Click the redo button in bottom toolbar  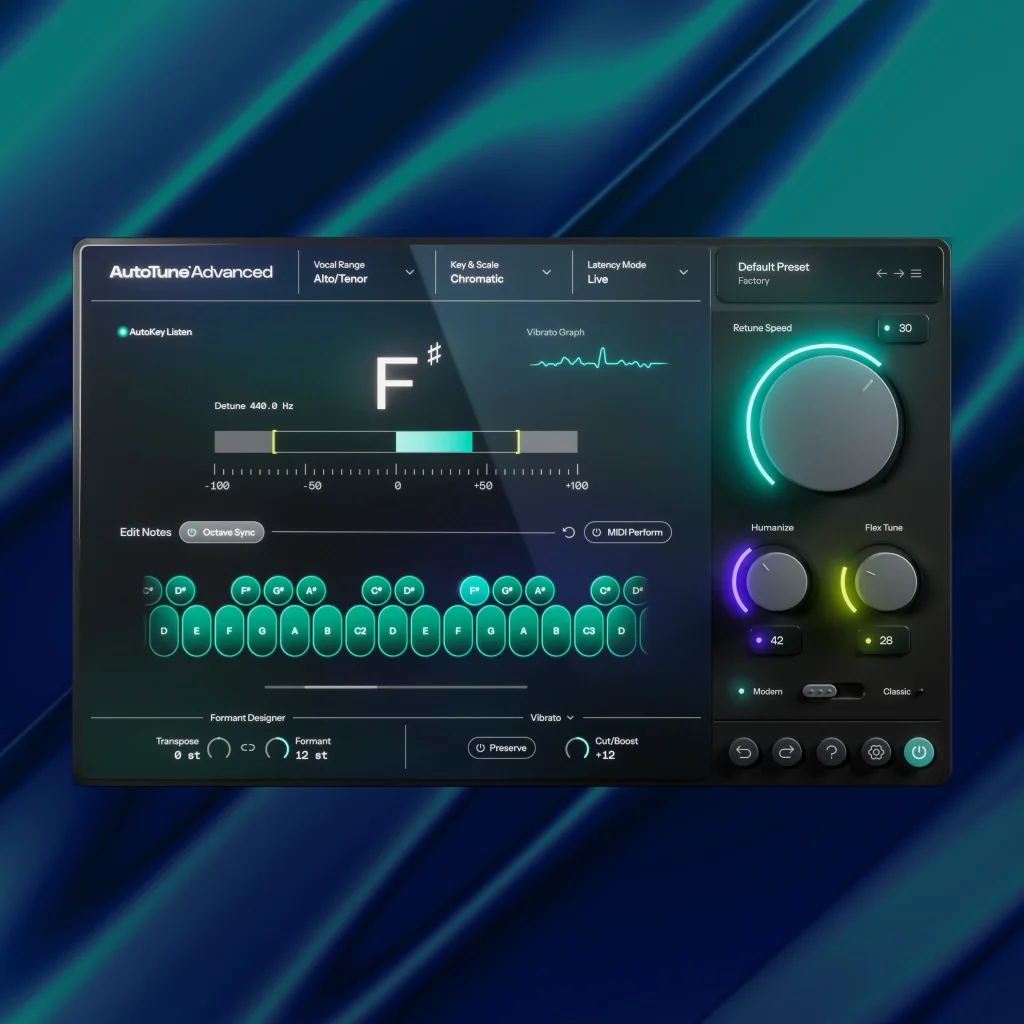click(x=787, y=752)
